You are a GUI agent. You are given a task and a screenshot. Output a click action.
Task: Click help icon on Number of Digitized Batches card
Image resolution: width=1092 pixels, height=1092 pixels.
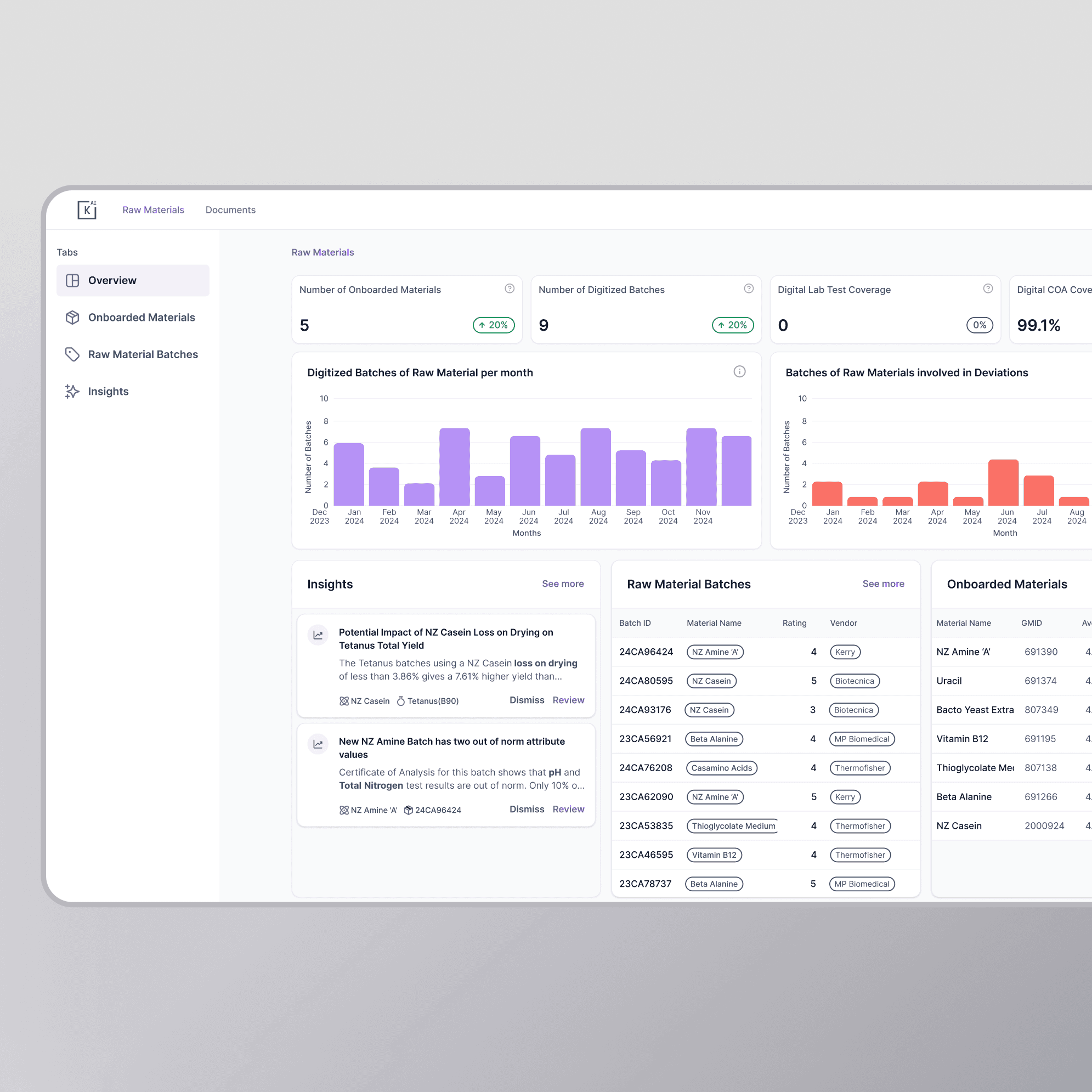pos(749,288)
